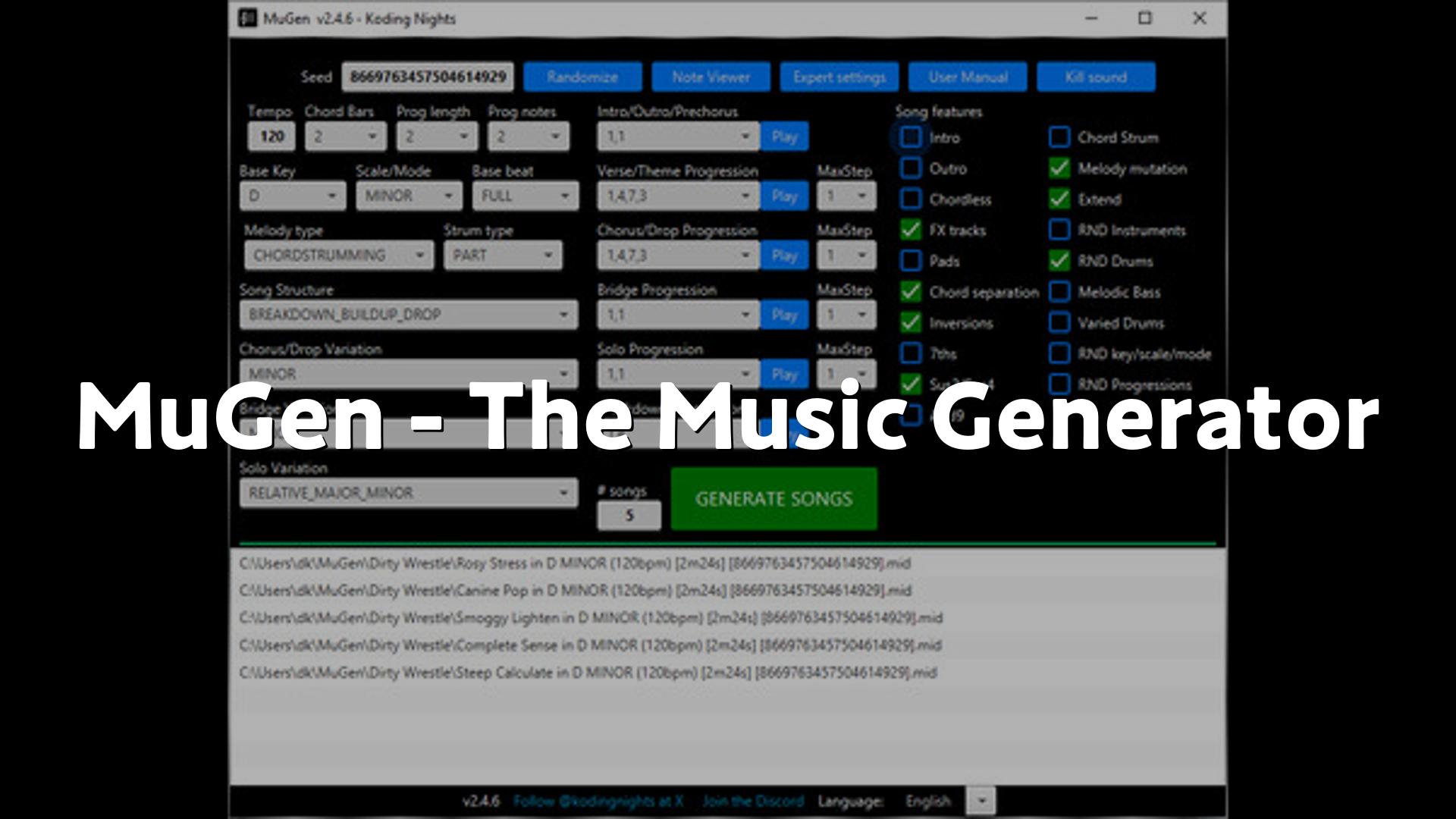Open MaxStep dropdown for Chorus/Drop Progression

(846, 255)
